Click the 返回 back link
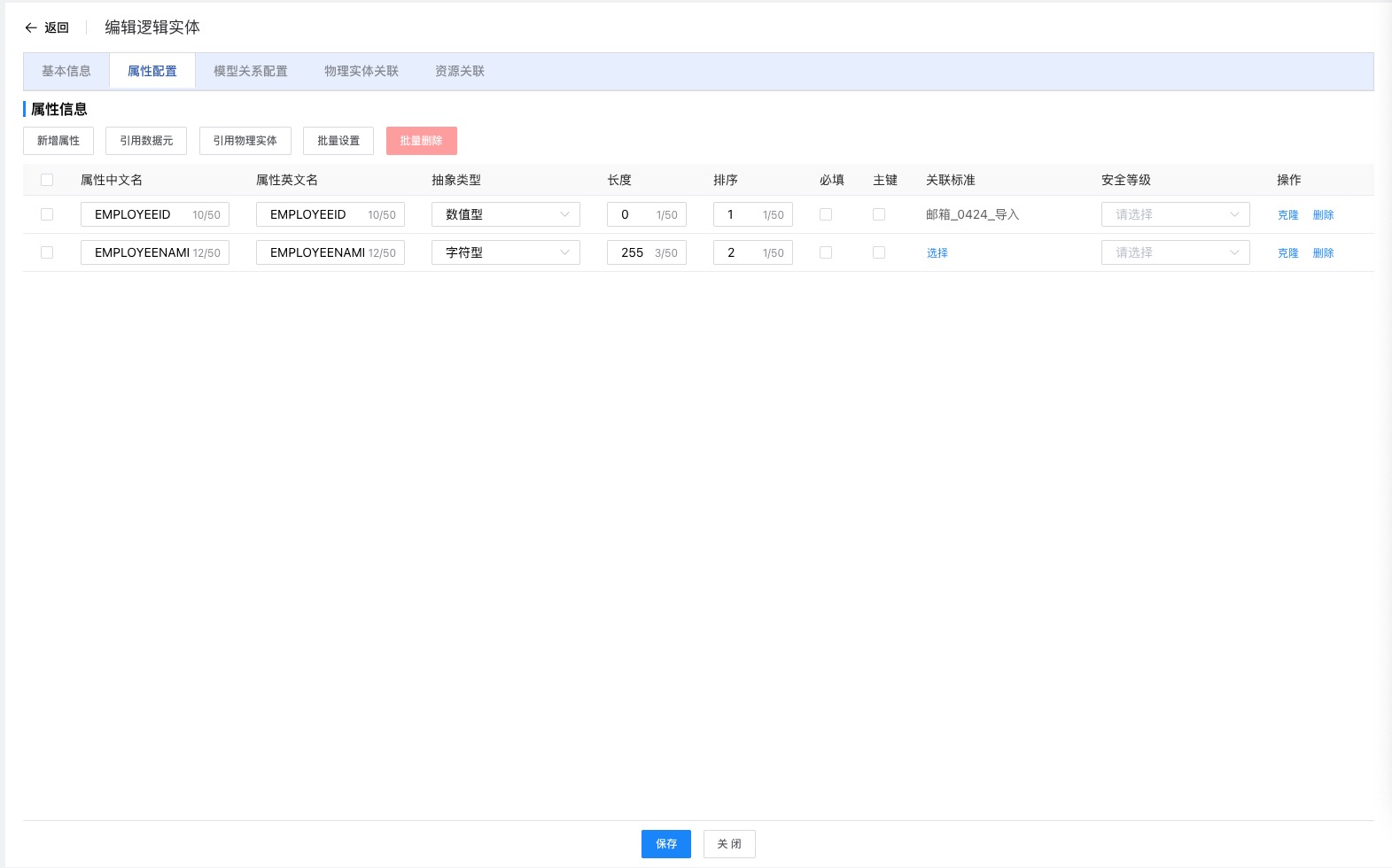The height and width of the screenshot is (868, 1392). point(57,27)
